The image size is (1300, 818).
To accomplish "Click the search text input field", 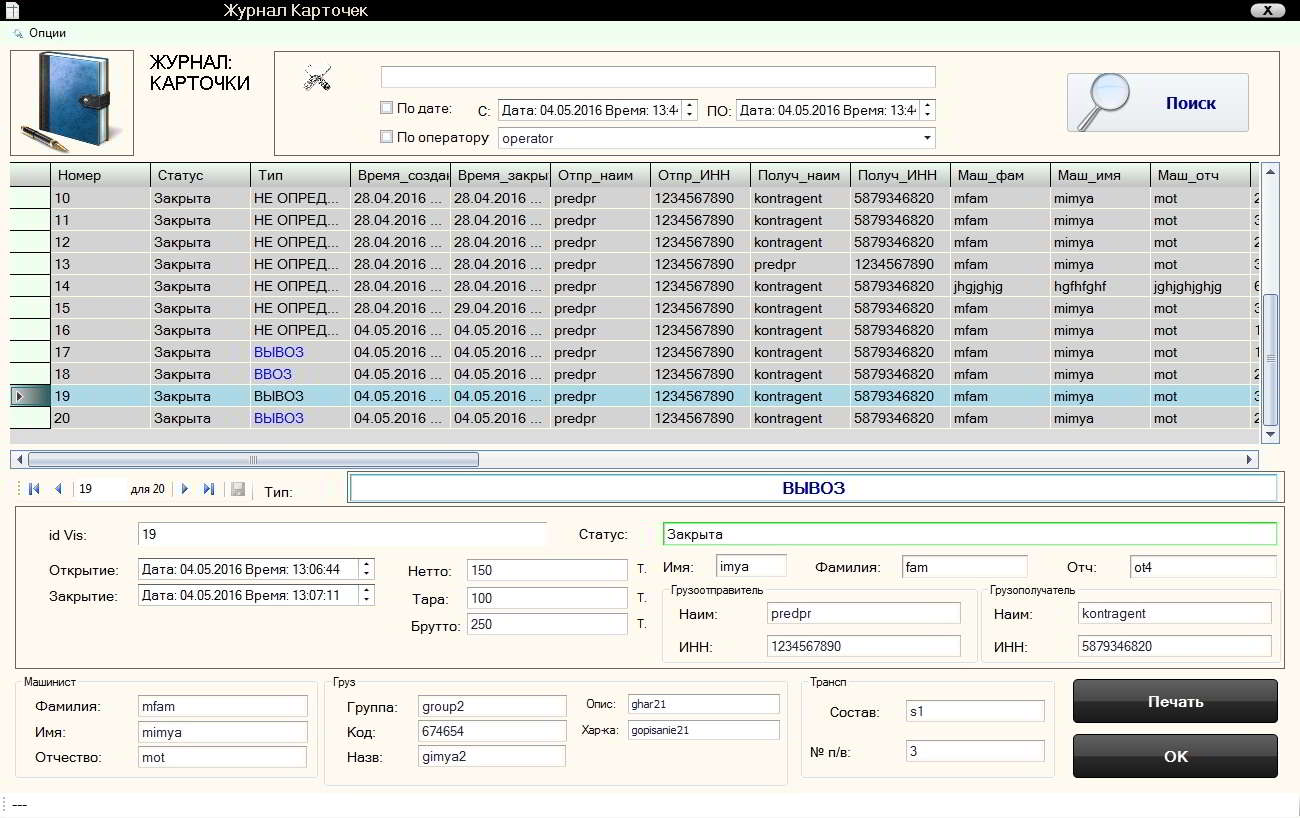I will click(x=658, y=77).
